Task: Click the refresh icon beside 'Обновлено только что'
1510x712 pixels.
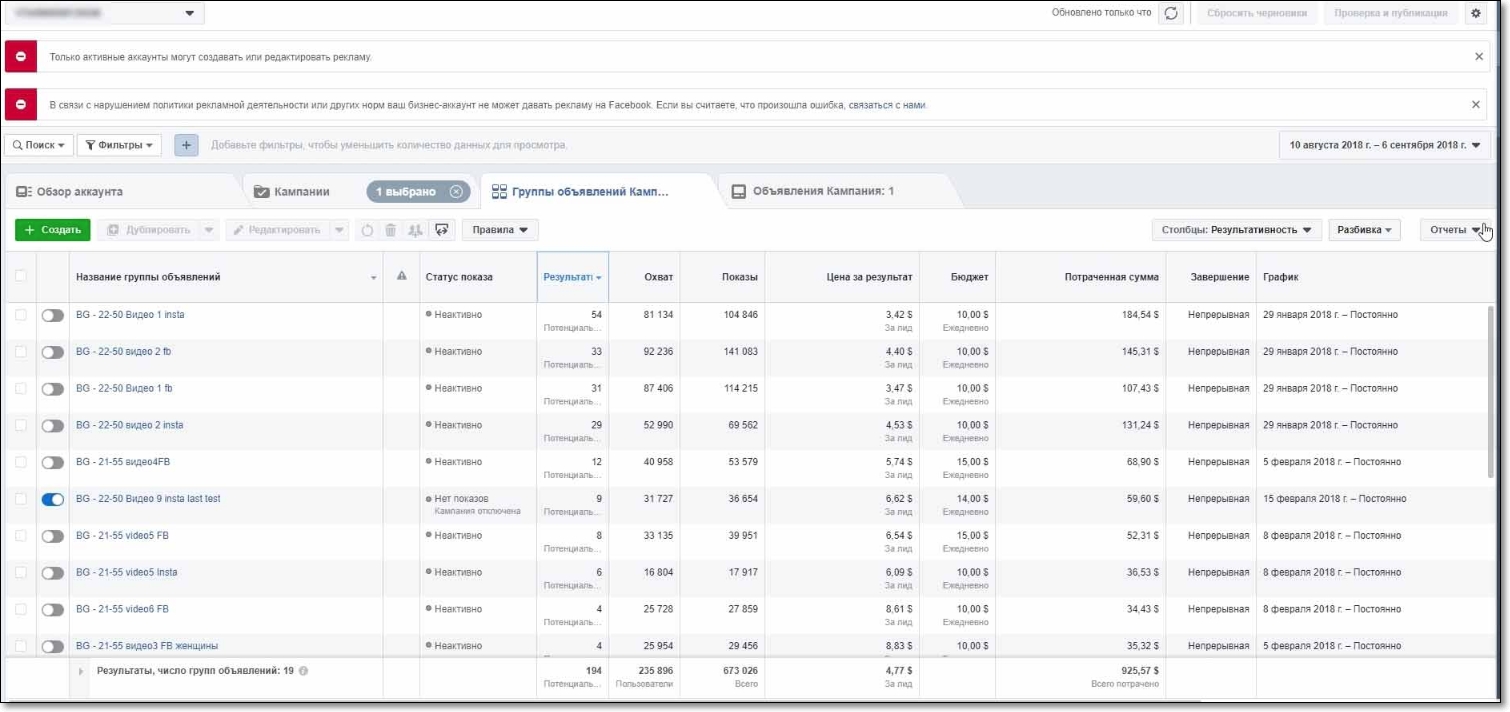Action: 1171,13
